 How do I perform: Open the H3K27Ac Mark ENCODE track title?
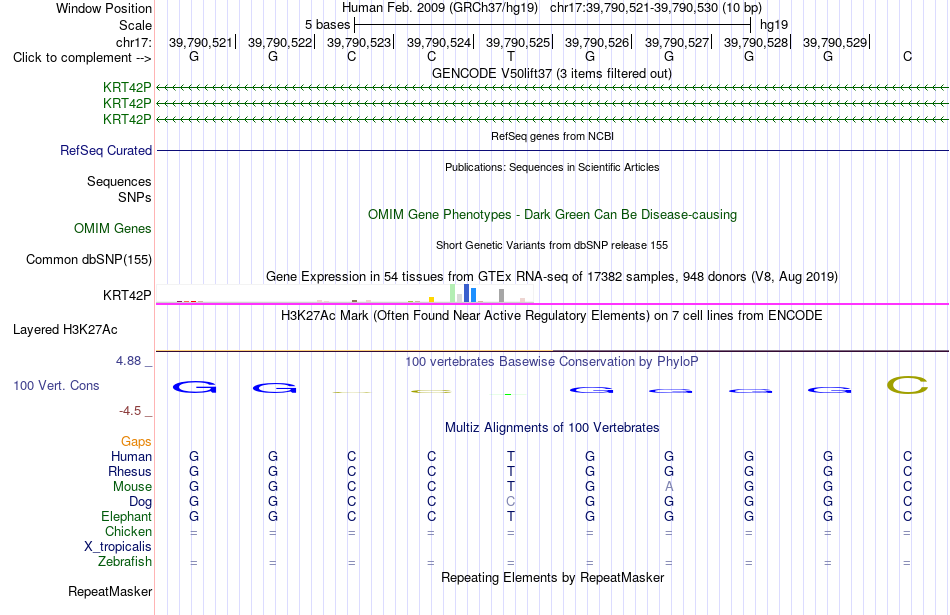pos(552,316)
